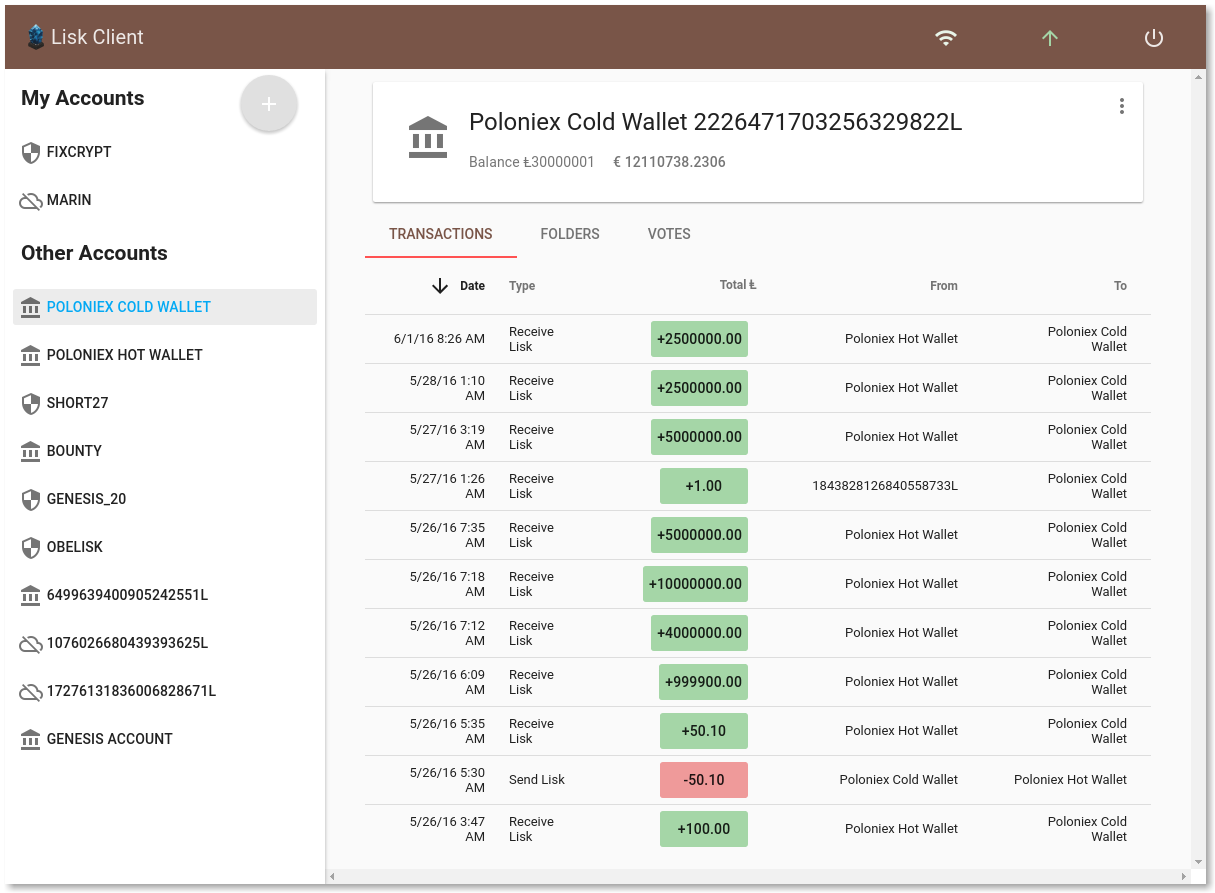
Task: Sort by the Type column header
Action: click(x=522, y=286)
